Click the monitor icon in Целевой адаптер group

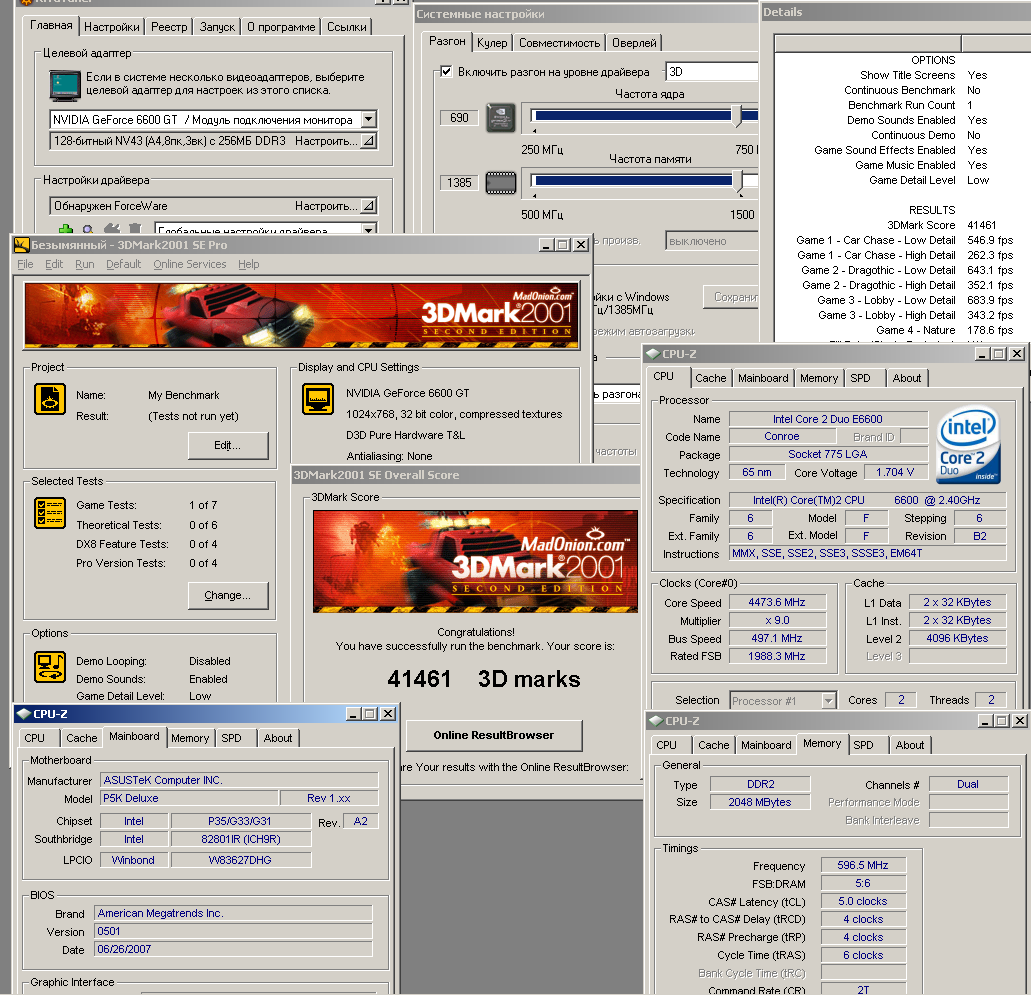65,85
